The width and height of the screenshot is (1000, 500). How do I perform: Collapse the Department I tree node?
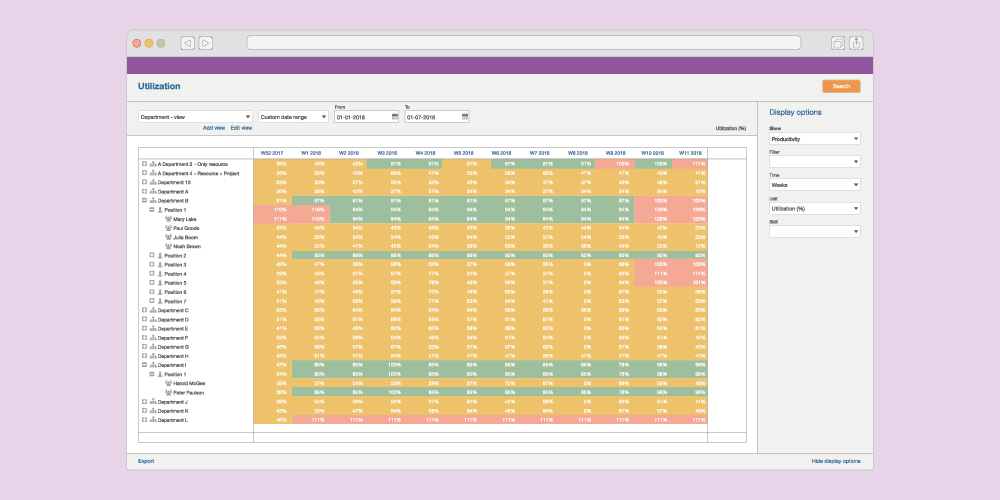[144, 365]
